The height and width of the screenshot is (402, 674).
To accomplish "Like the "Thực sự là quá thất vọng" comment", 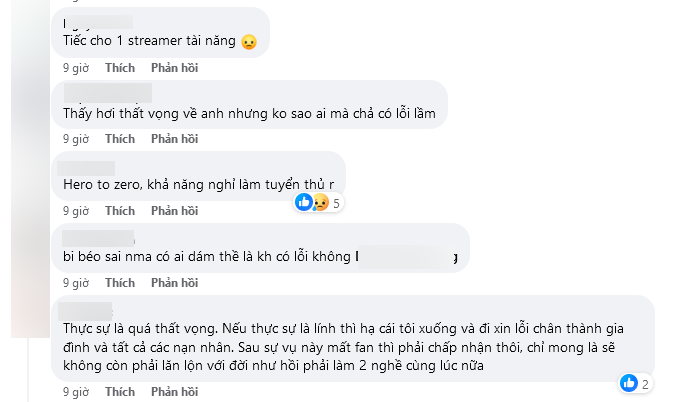I will coord(120,392).
